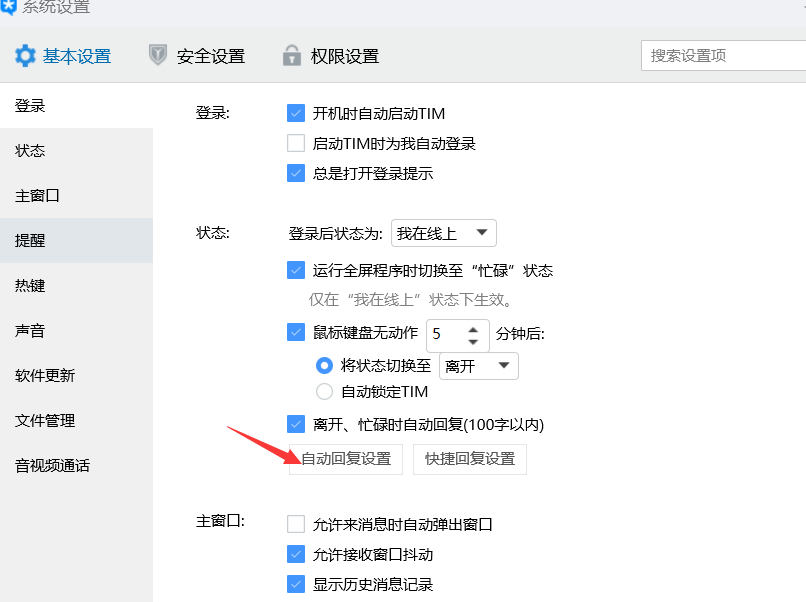
Task: Uncheck 总是打开登录提示 checkbox
Action: 296,173
